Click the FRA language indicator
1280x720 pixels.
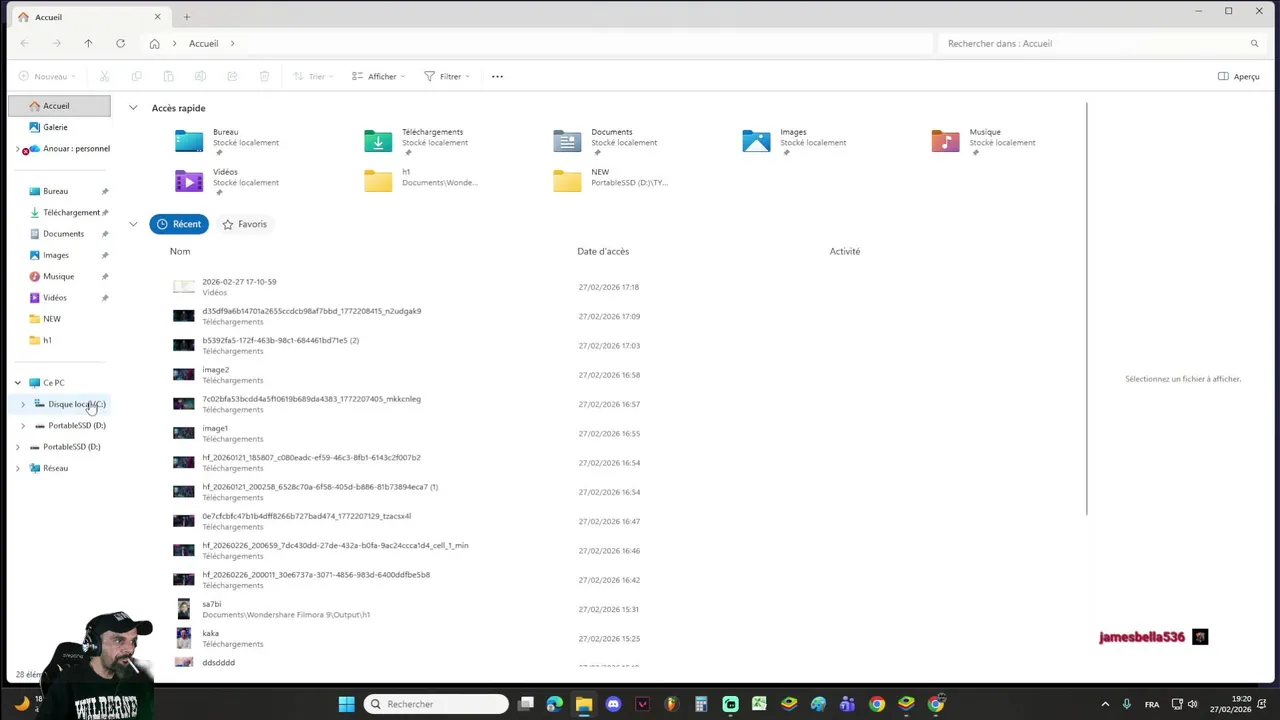pyautogui.click(x=1152, y=704)
